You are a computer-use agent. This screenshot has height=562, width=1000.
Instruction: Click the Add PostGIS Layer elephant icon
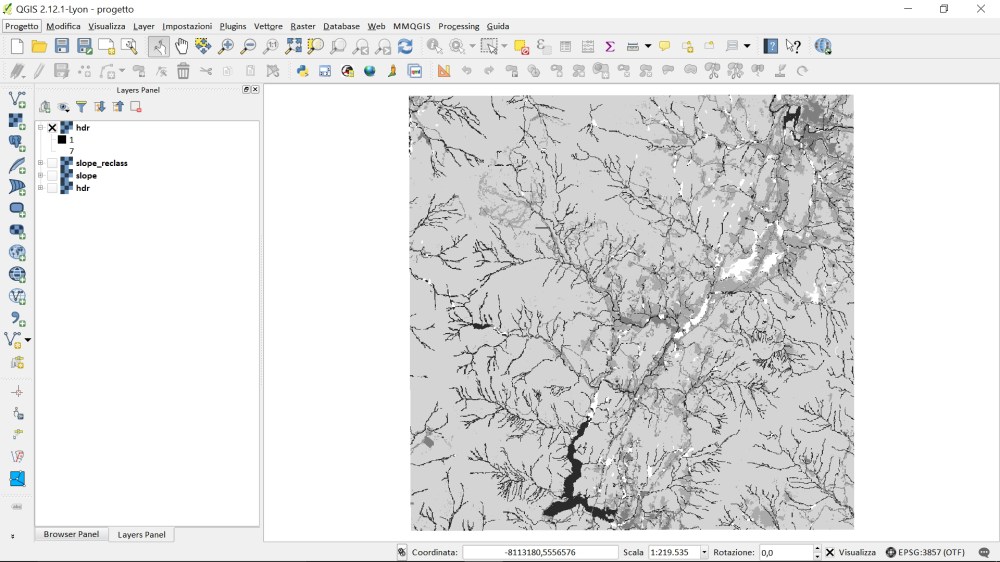[17, 143]
